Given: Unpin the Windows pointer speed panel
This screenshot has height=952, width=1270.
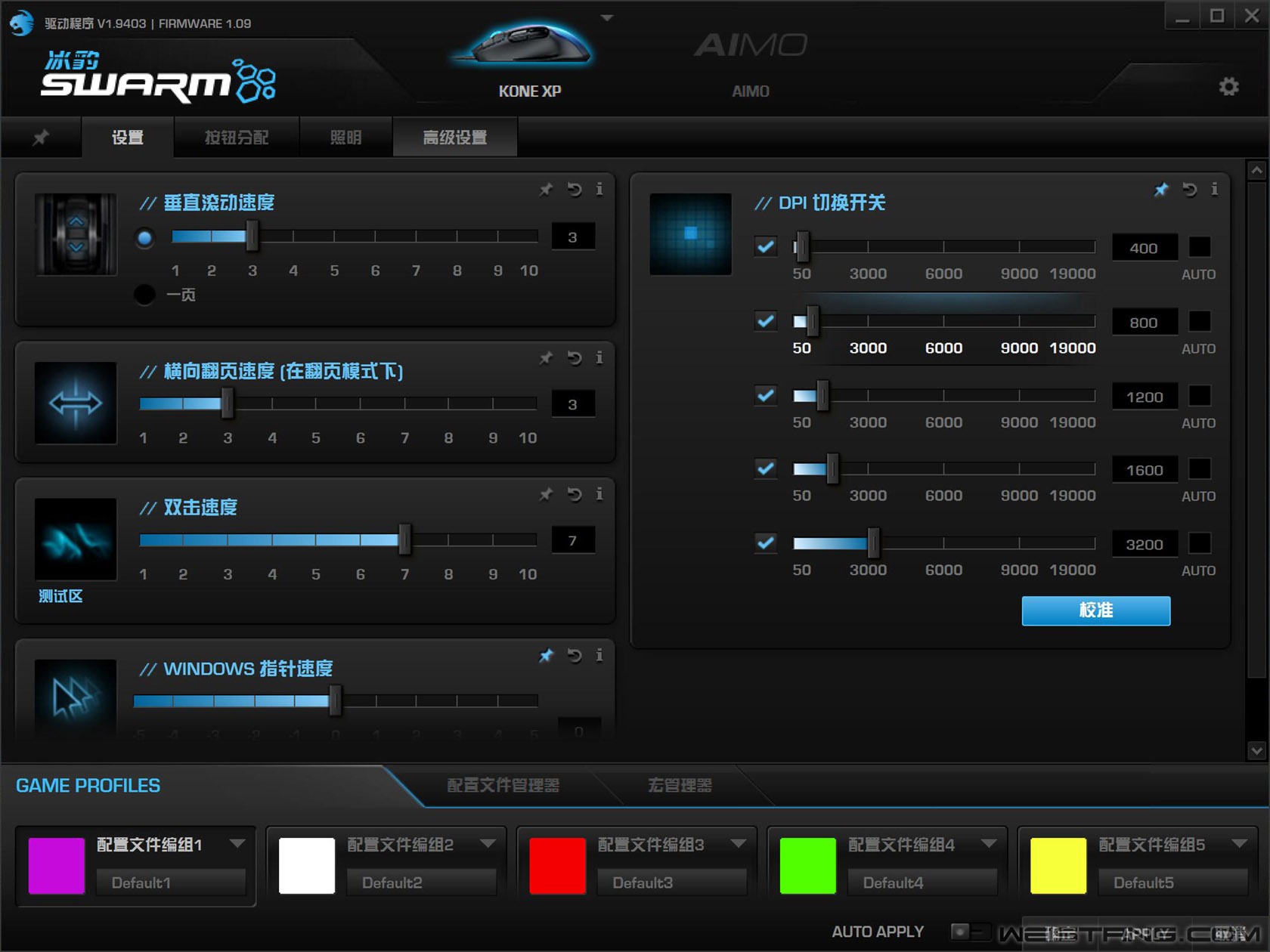Looking at the screenshot, I should pos(546,655).
